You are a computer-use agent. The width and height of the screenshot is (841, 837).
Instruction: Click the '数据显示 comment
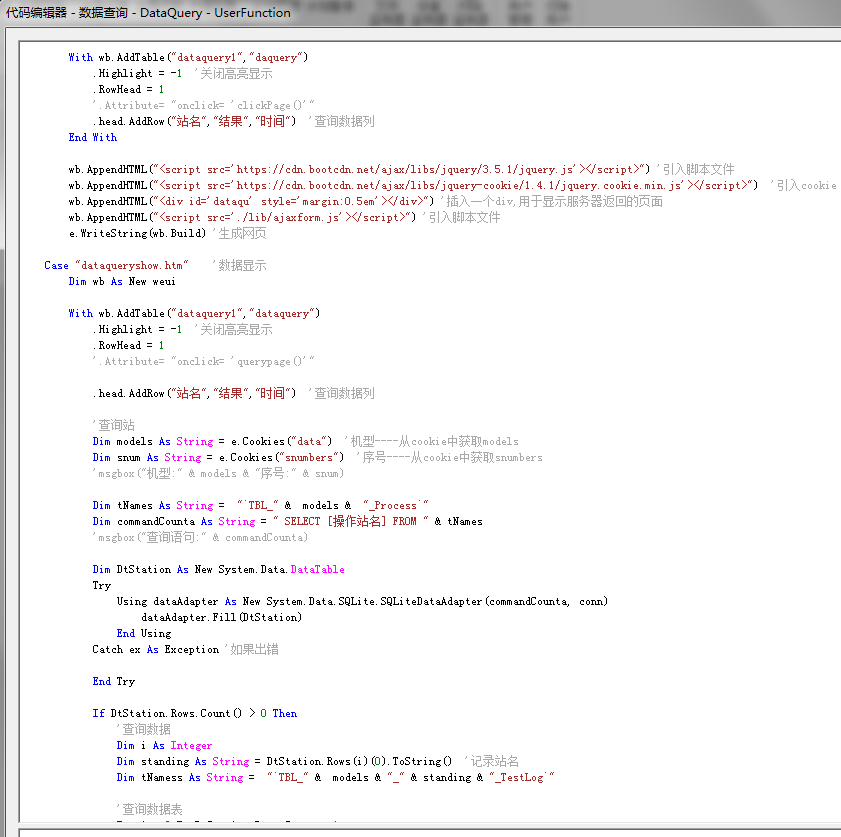(x=239, y=265)
